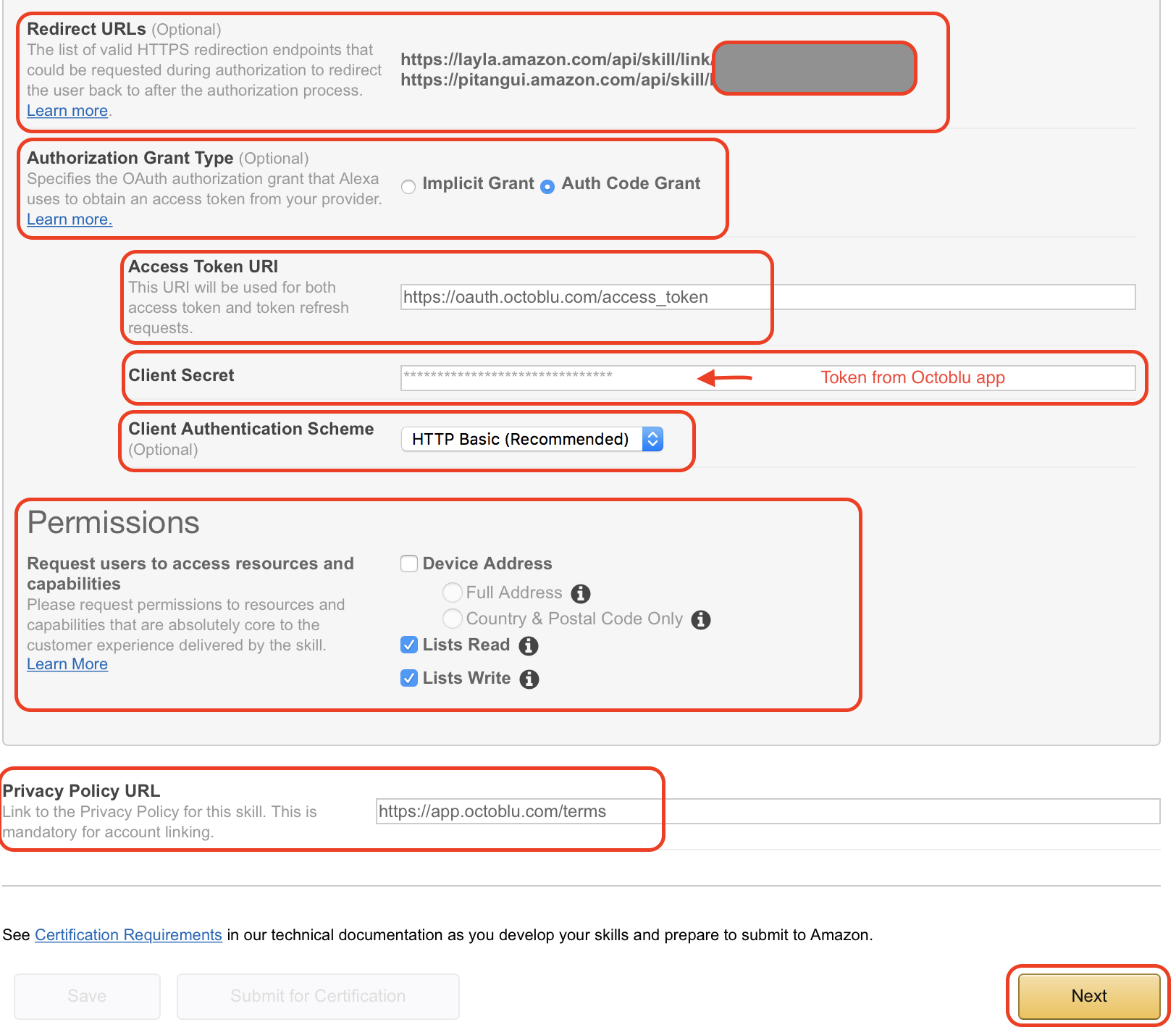Viewport: 1176px width, 1030px height.
Task: Open info icon beside Full Address
Action: [x=581, y=594]
